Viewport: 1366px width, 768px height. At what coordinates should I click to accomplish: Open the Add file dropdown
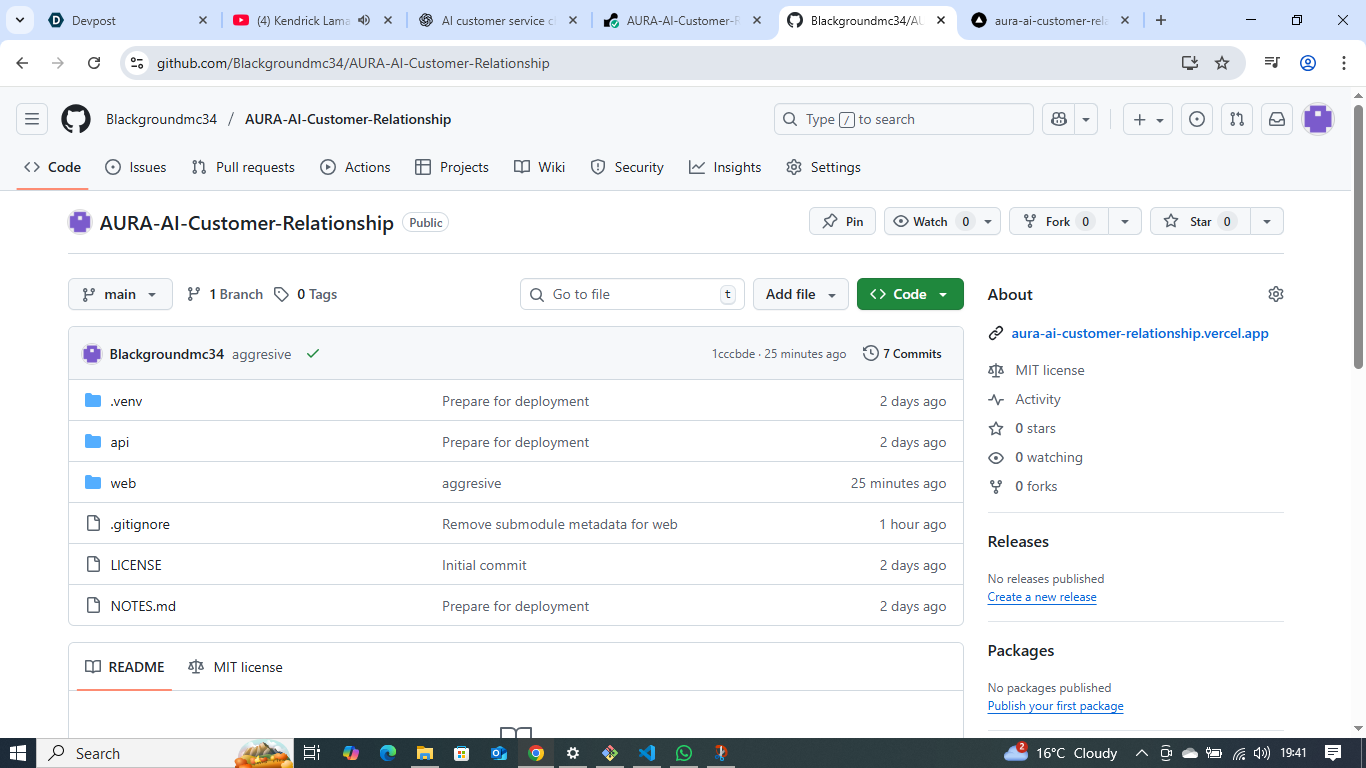click(x=801, y=294)
